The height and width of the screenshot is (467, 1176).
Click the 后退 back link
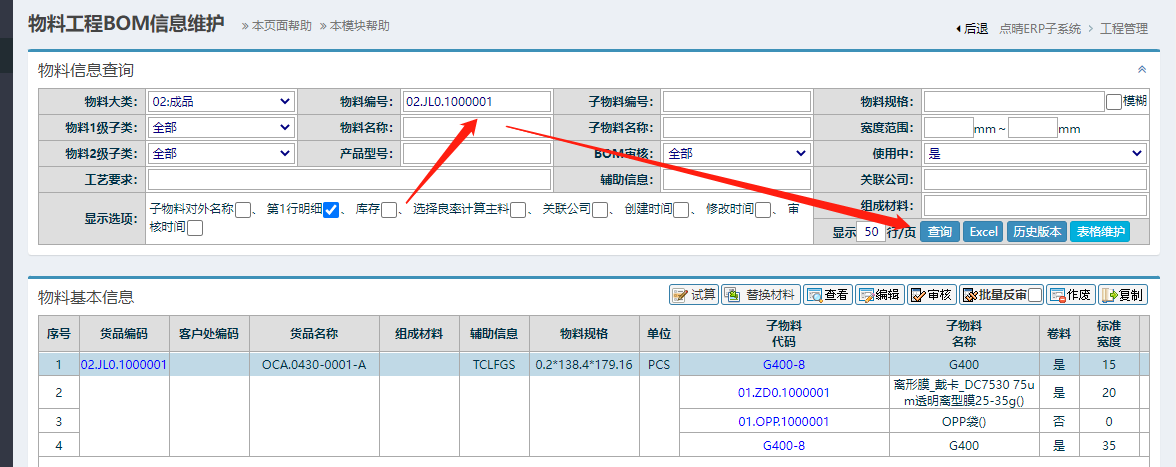(972, 28)
